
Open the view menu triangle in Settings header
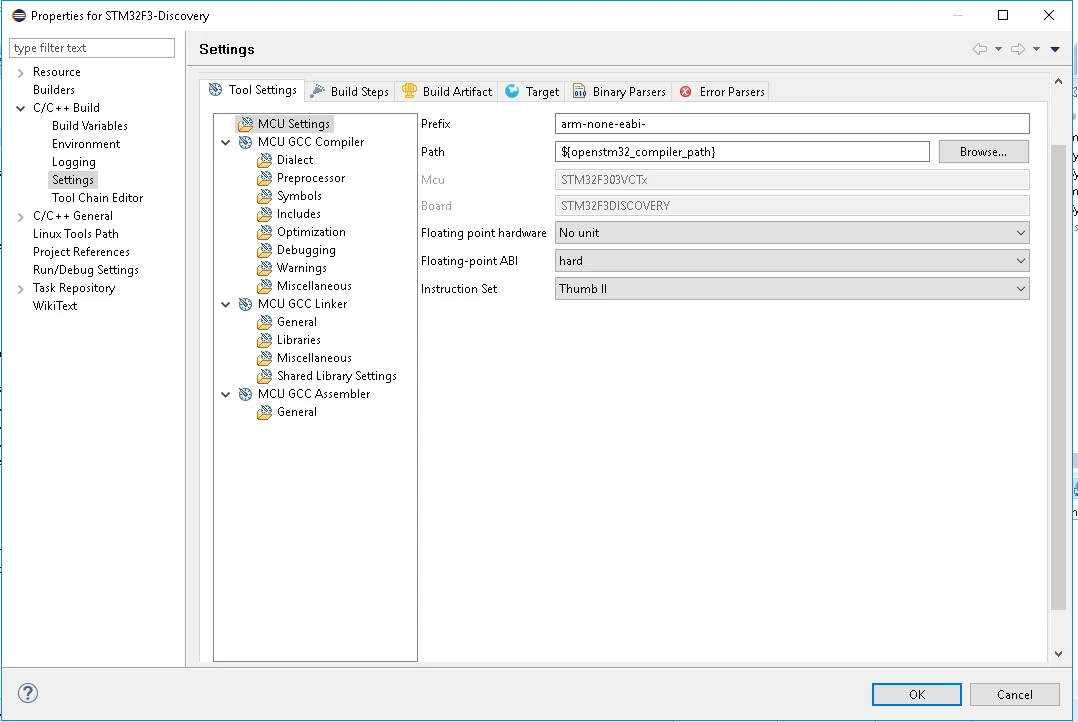[x=1055, y=49]
